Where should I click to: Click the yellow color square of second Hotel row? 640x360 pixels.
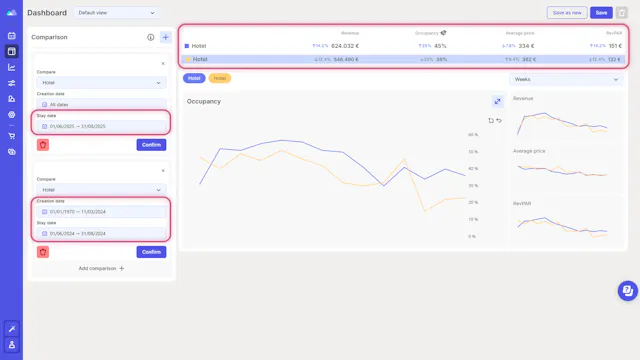click(x=188, y=59)
